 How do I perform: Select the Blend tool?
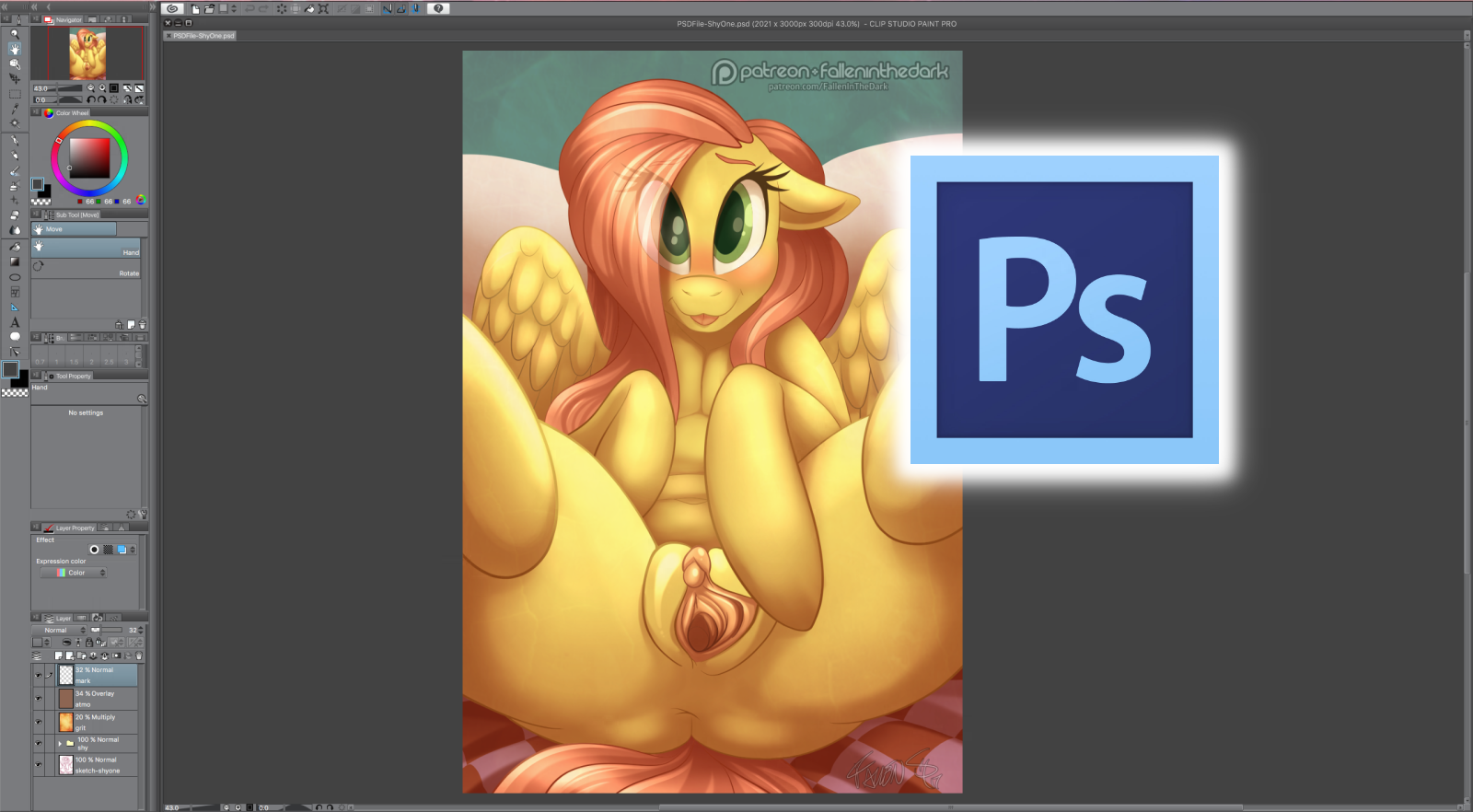pos(15,230)
